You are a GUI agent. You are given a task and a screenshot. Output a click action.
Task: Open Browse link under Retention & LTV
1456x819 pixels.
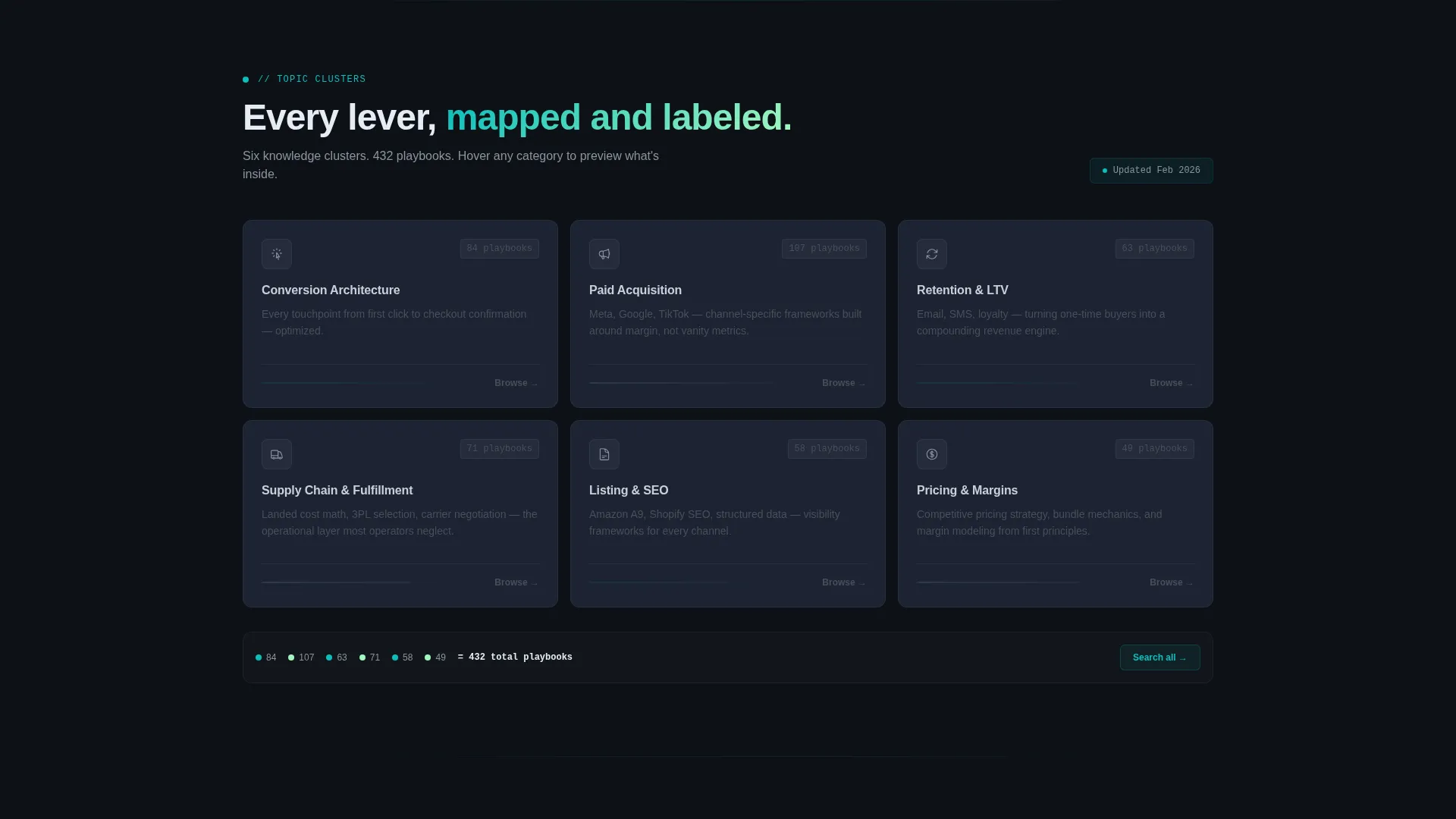pos(1172,383)
